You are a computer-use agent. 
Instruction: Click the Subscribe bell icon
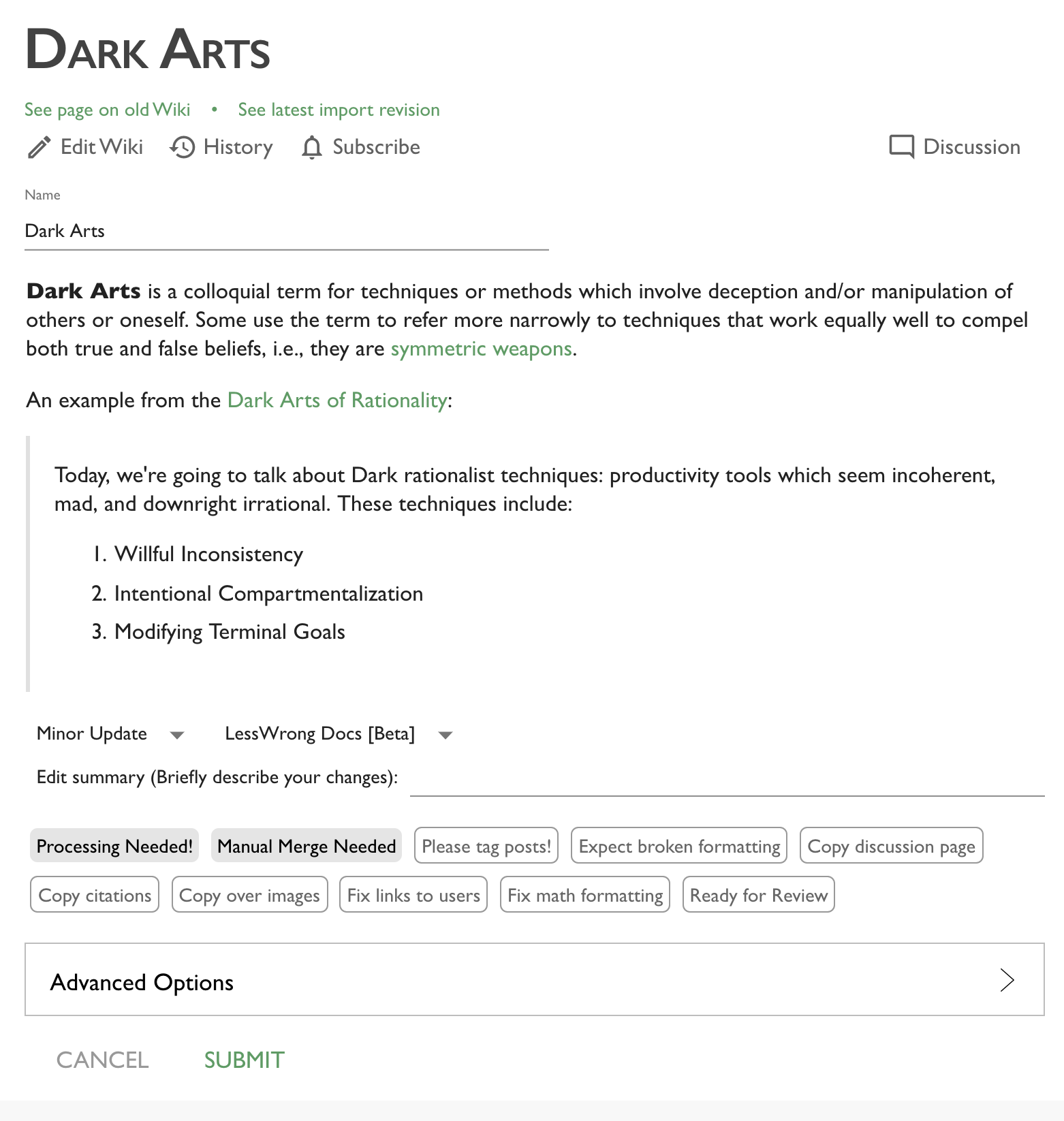312,147
